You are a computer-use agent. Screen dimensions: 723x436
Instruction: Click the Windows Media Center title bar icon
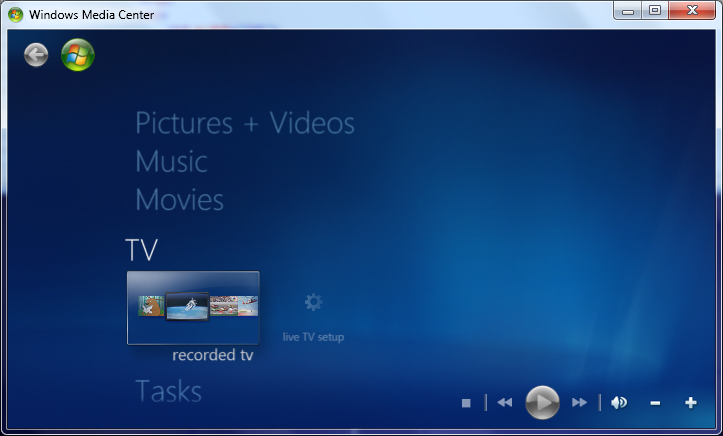15,14
